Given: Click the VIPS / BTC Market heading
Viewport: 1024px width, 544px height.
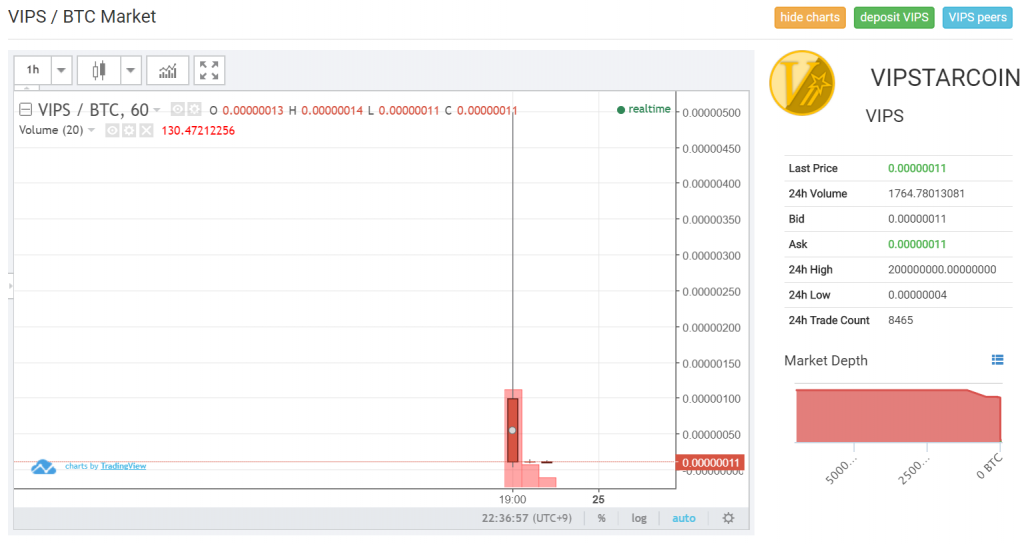Looking at the screenshot, I should click(x=82, y=16).
